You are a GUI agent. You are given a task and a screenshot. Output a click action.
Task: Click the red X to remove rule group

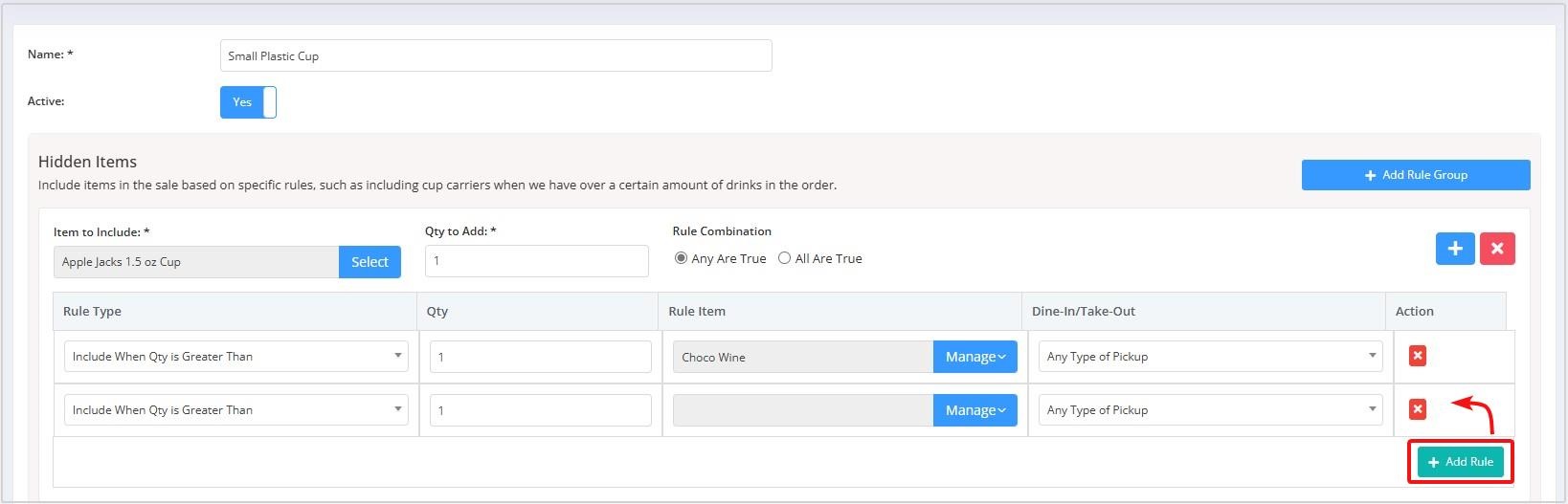point(1497,249)
